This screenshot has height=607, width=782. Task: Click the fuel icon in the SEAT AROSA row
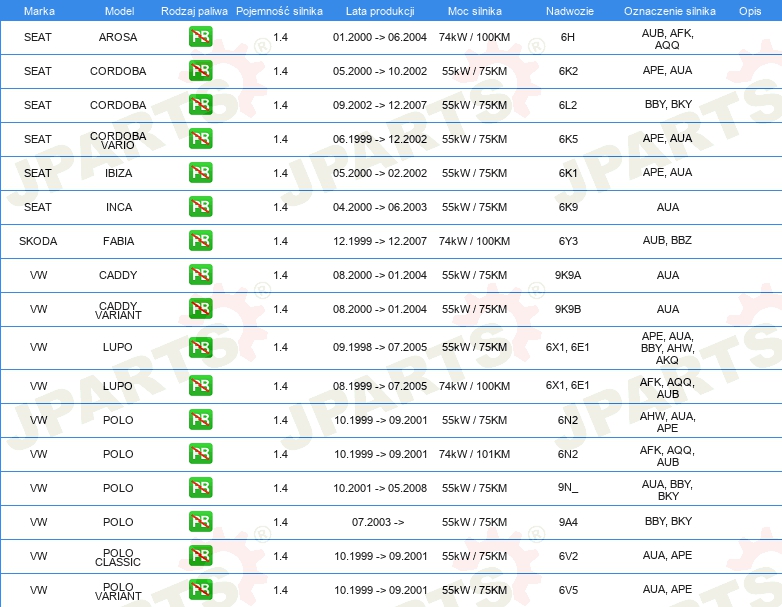point(200,37)
